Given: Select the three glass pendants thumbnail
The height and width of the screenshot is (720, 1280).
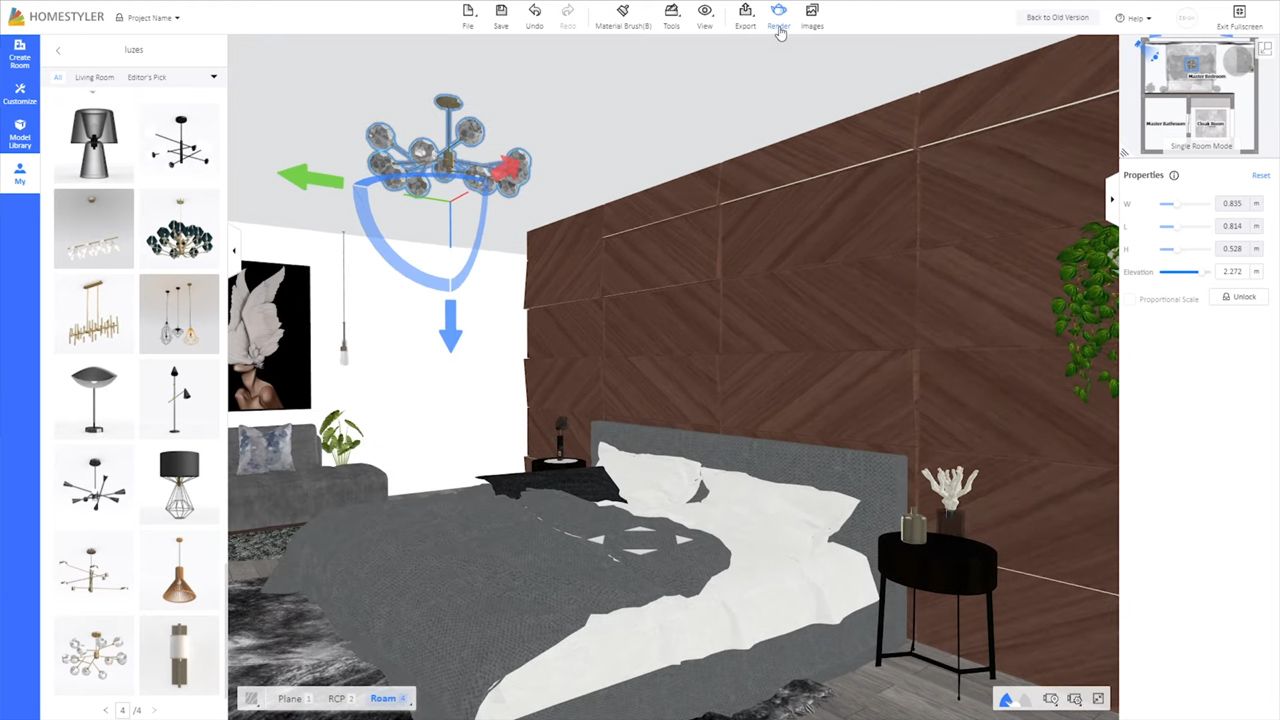Looking at the screenshot, I should (179, 313).
